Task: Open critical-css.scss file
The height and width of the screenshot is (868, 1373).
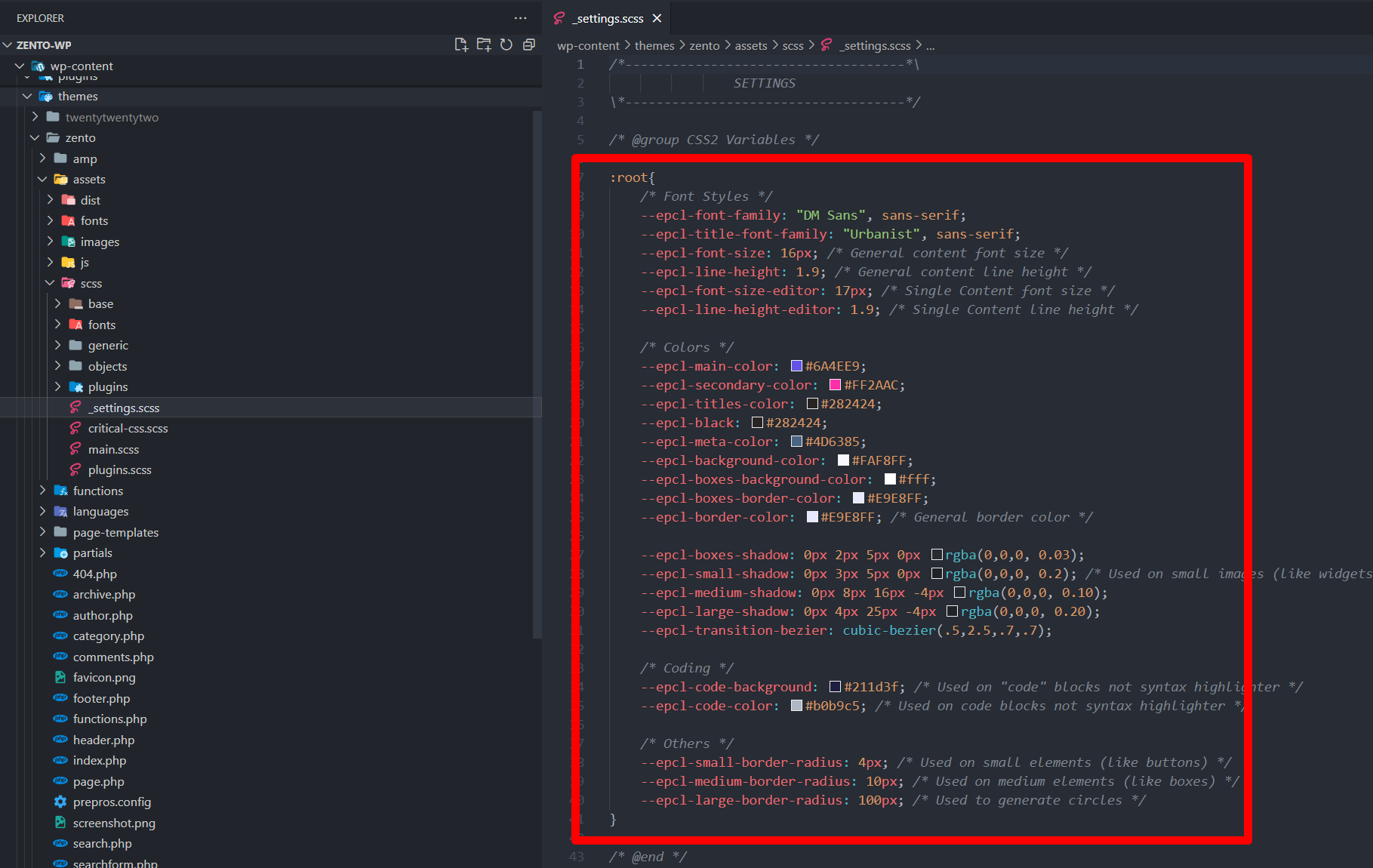Action: (x=128, y=429)
